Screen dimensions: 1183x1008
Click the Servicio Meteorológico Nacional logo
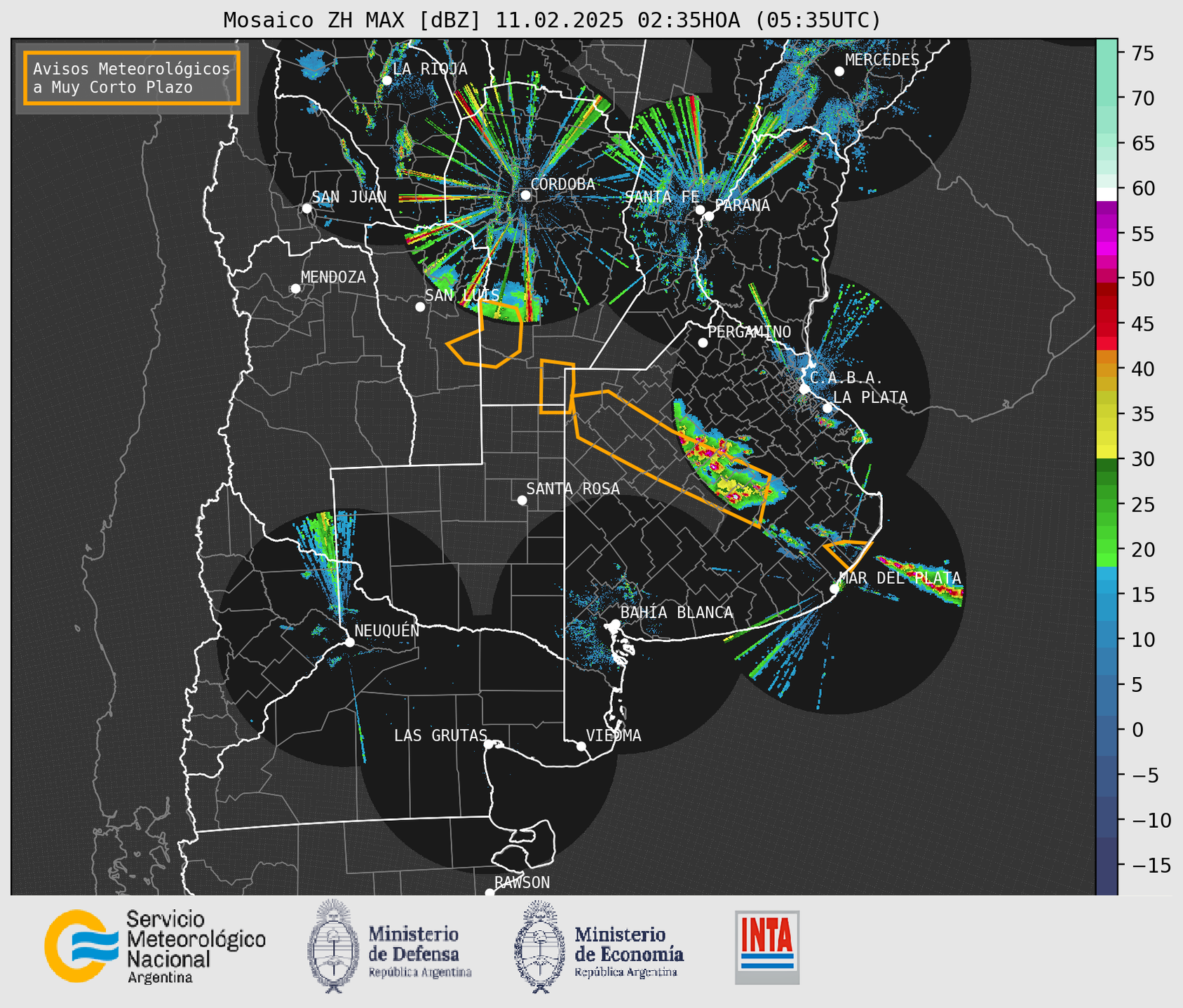[155, 946]
